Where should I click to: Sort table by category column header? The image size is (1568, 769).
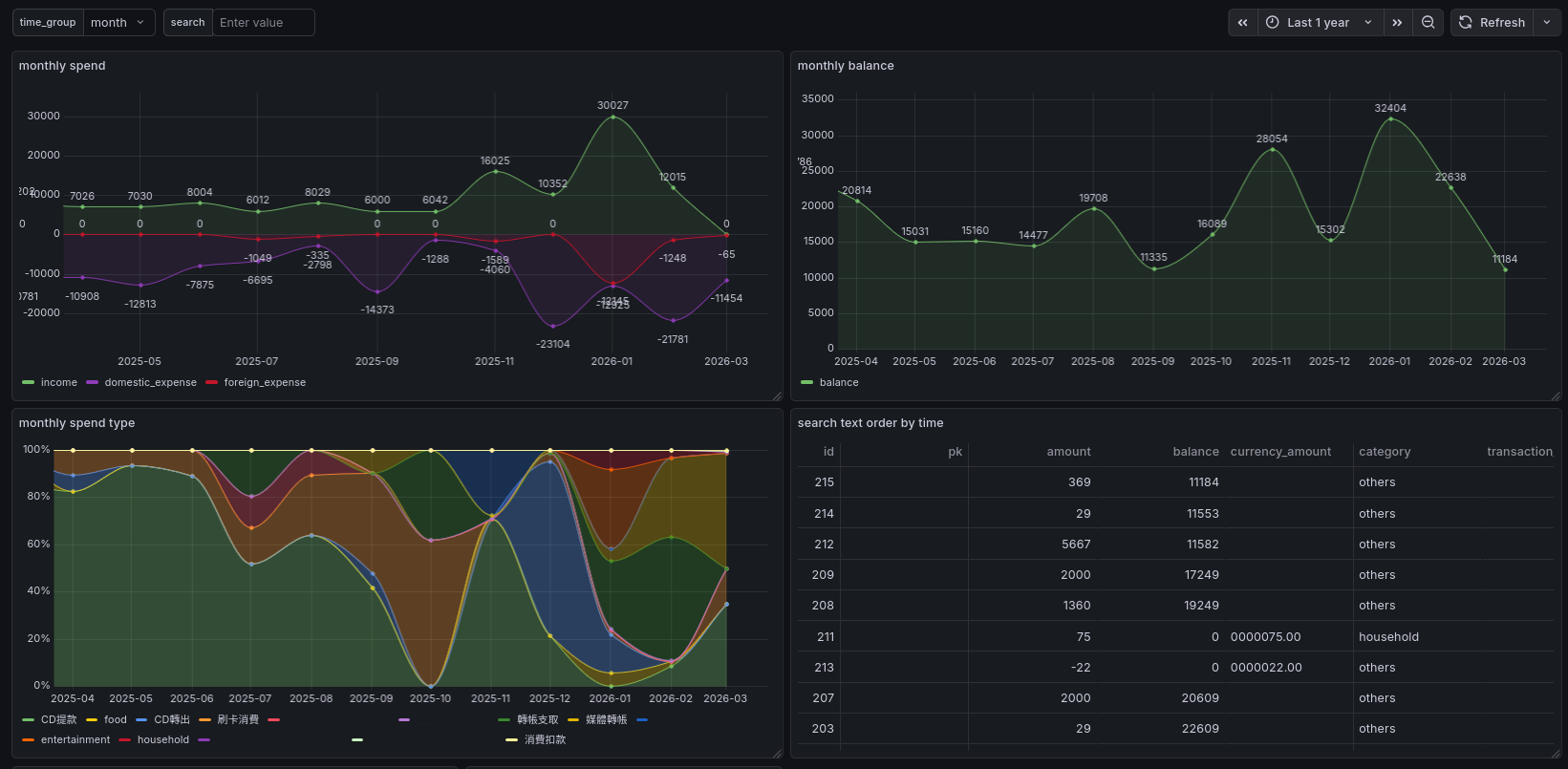pyautogui.click(x=1385, y=452)
